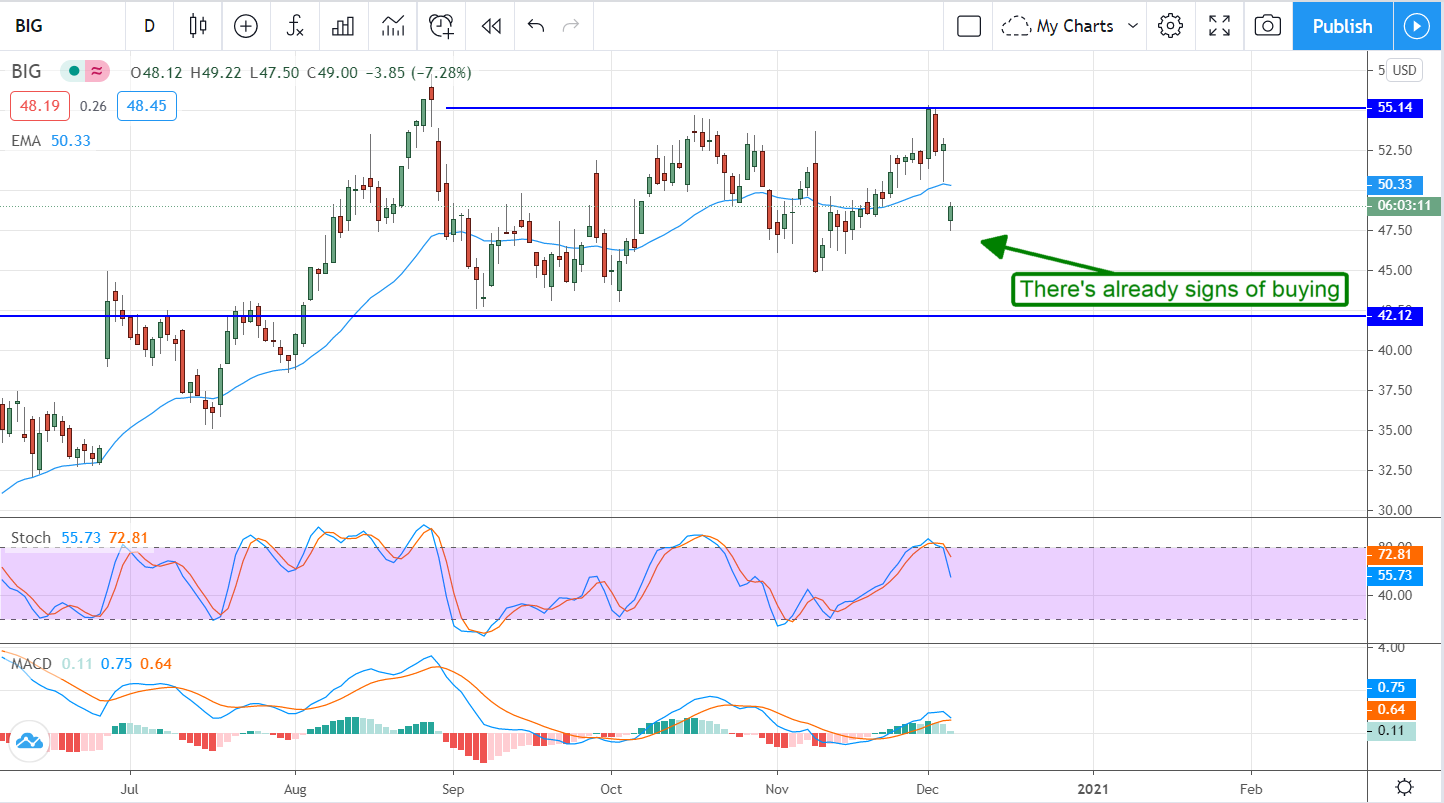
Task: Start bar replay with the rewind icon
Action: [491, 26]
